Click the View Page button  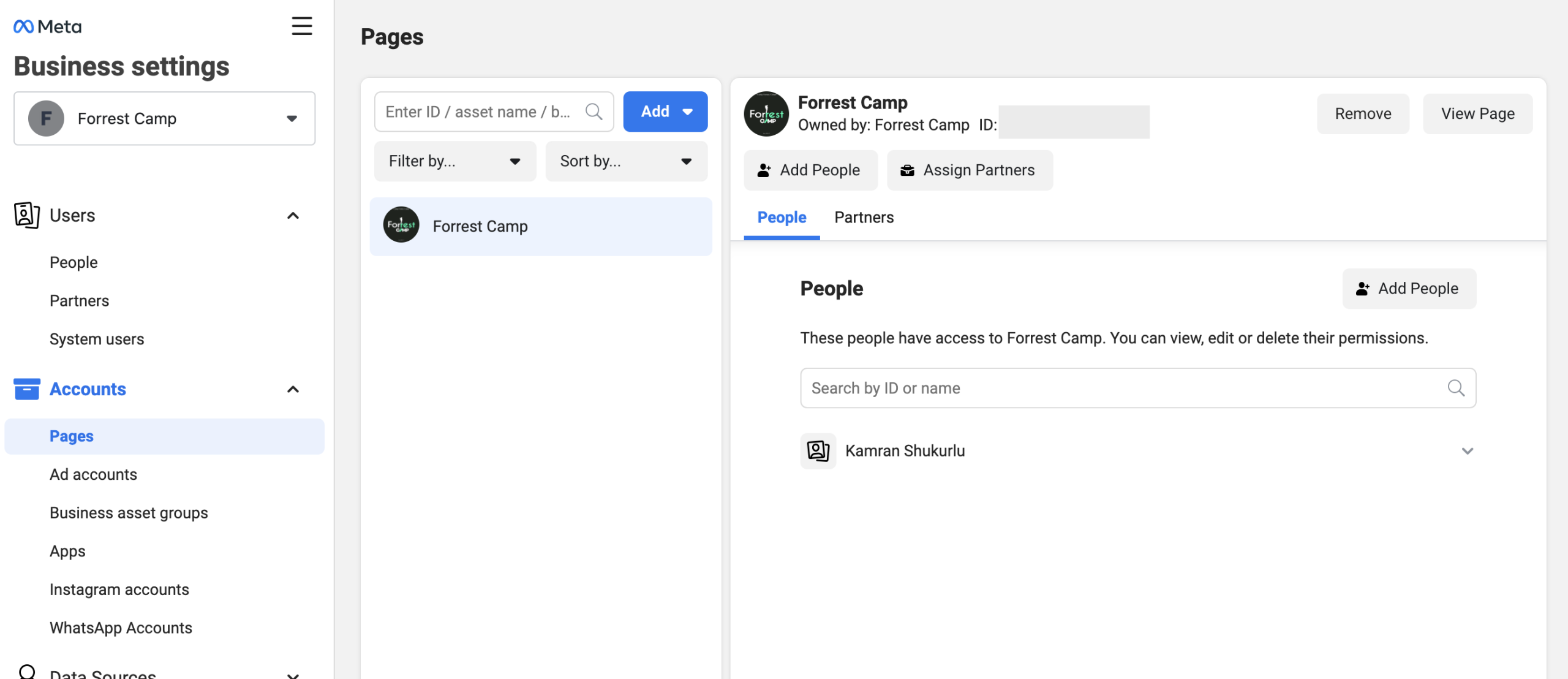[x=1477, y=114]
